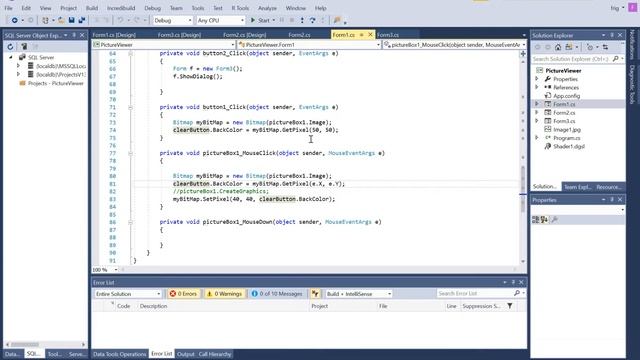640x360 pixels.
Task: Click the Error List search magnifier icon
Action: 517,293
